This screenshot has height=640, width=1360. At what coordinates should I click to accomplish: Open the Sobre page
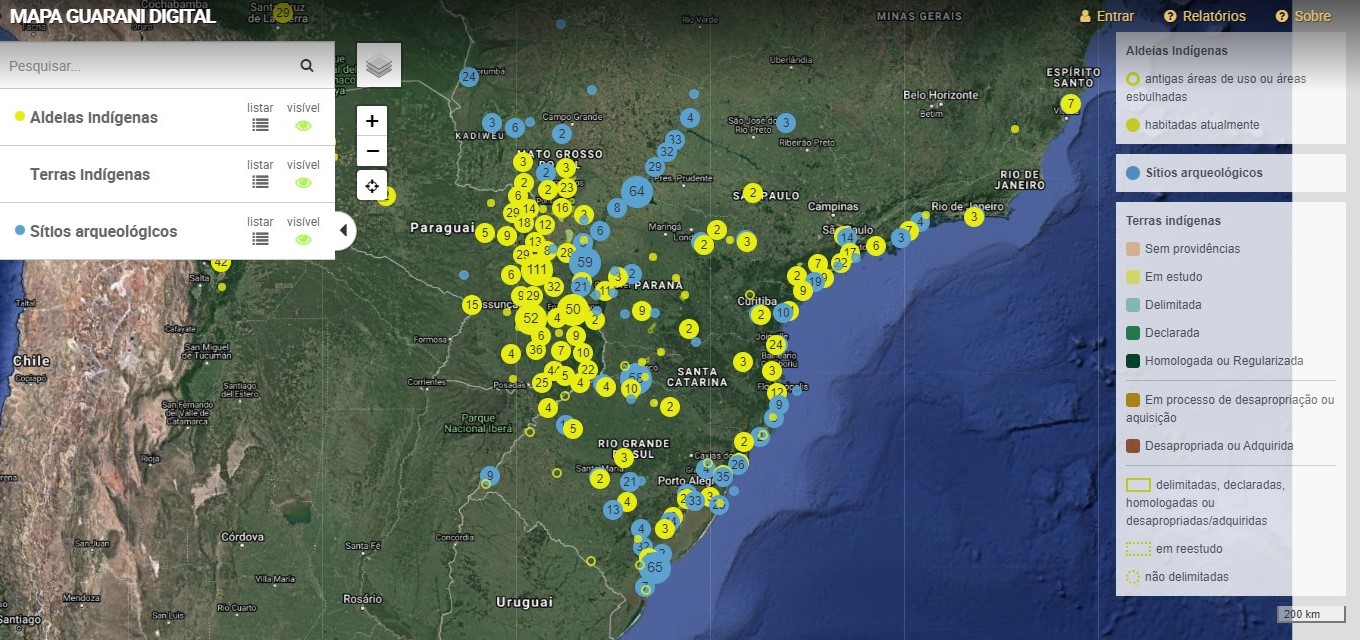coord(1303,16)
